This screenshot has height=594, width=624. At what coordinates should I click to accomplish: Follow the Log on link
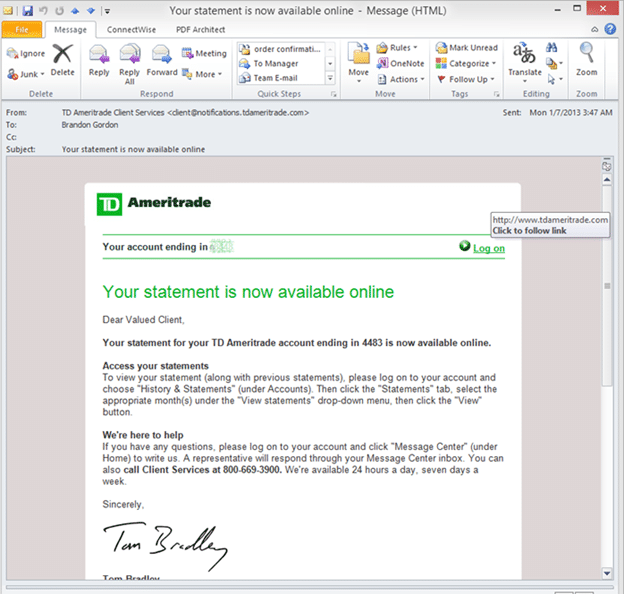click(x=489, y=248)
